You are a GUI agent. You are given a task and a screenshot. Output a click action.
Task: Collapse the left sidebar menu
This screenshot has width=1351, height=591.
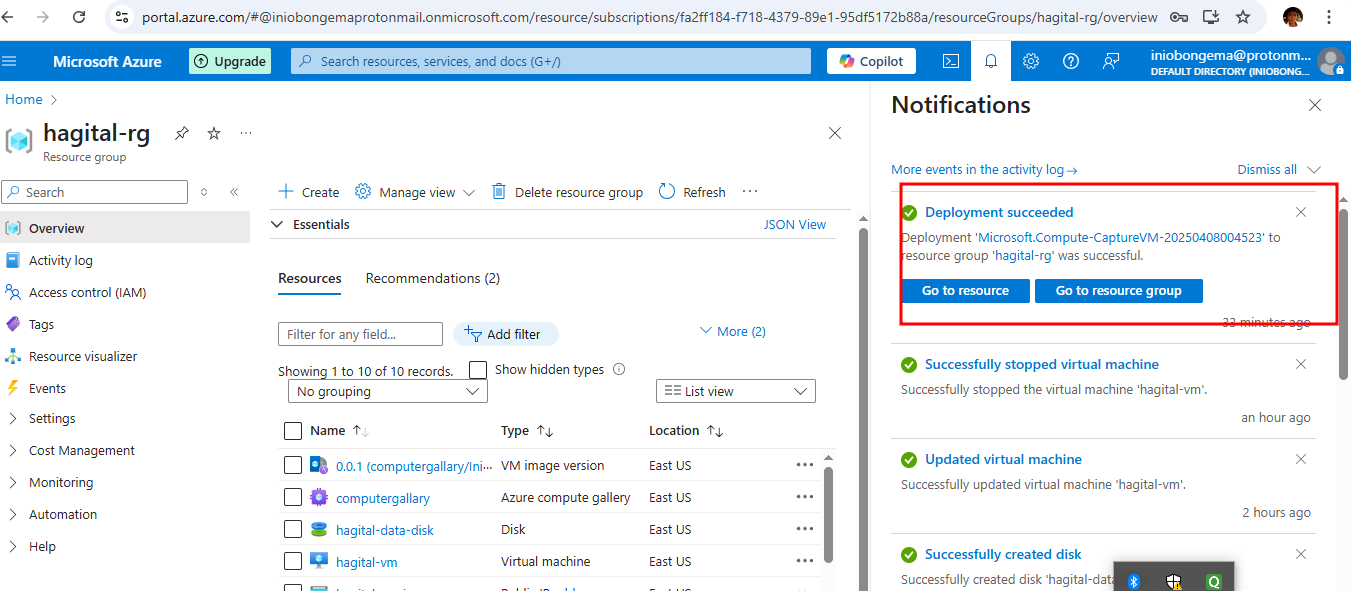pos(234,192)
